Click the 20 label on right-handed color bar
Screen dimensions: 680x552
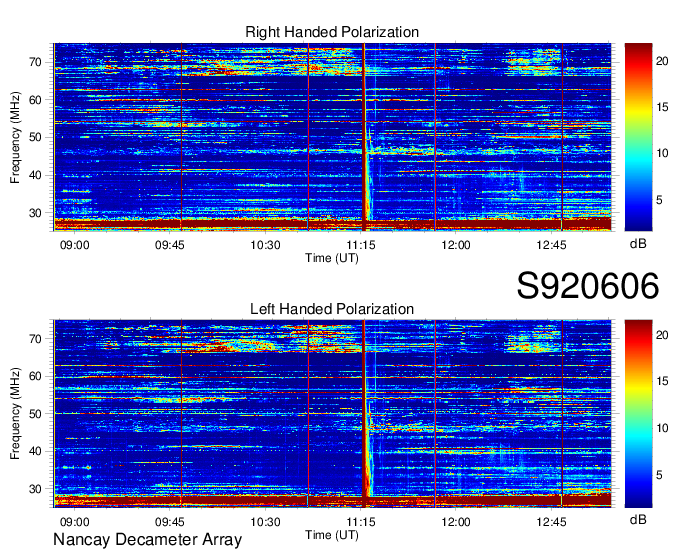[x=662, y=61]
